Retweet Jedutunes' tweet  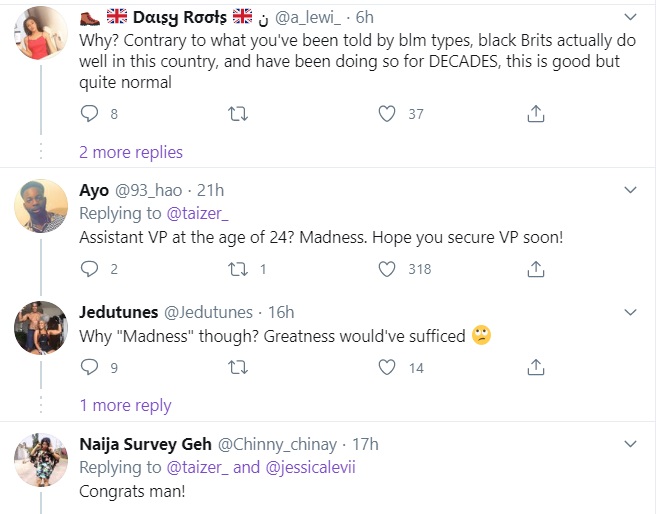coord(238,368)
